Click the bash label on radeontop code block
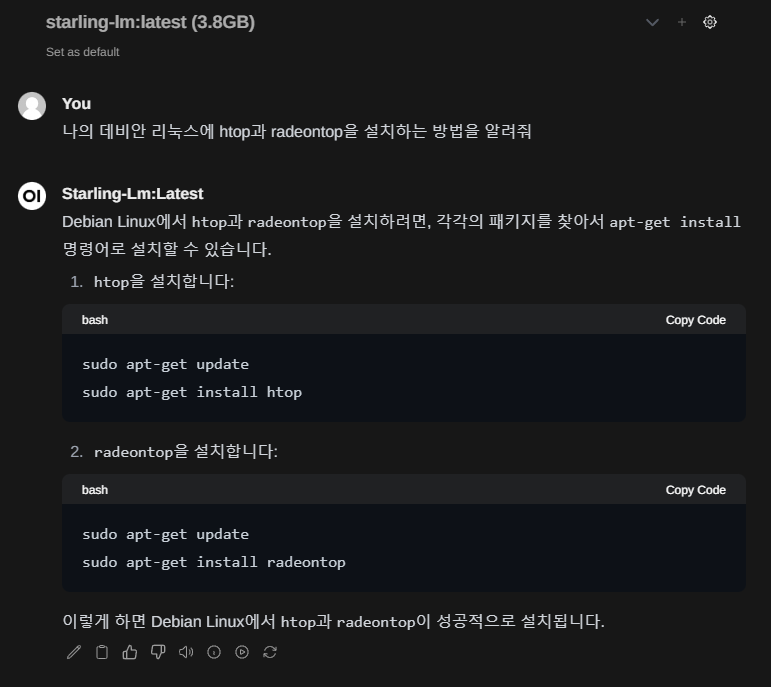The height and width of the screenshot is (687, 771). (x=95, y=490)
